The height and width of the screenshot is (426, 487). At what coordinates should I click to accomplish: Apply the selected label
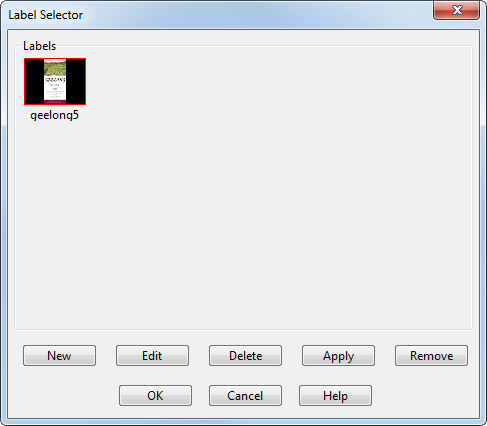tap(338, 356)
